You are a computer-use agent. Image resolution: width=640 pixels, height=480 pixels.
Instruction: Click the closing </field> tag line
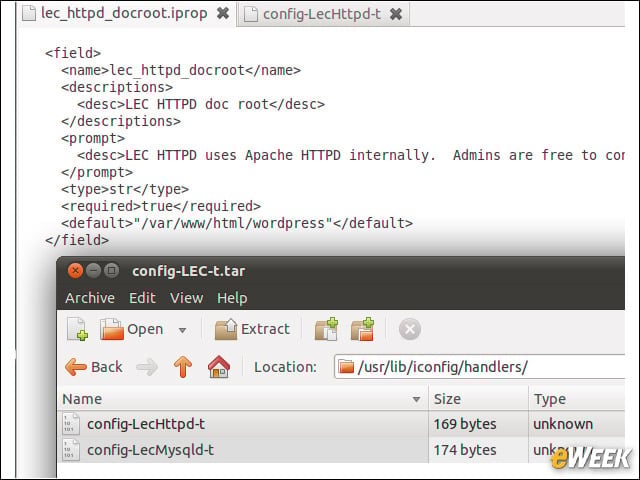coord(77,240)
